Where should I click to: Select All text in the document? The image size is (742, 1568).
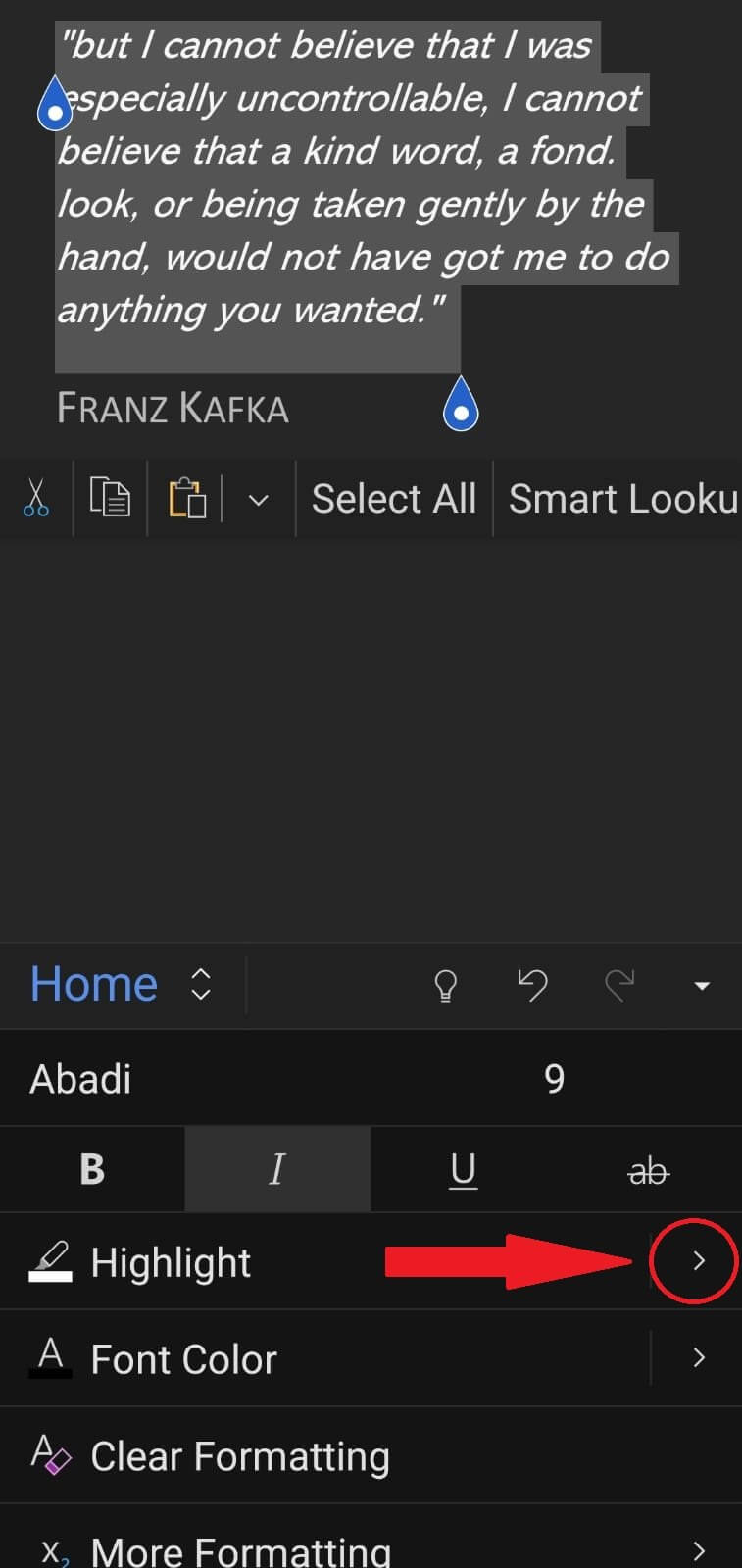[x=394, y=498]
